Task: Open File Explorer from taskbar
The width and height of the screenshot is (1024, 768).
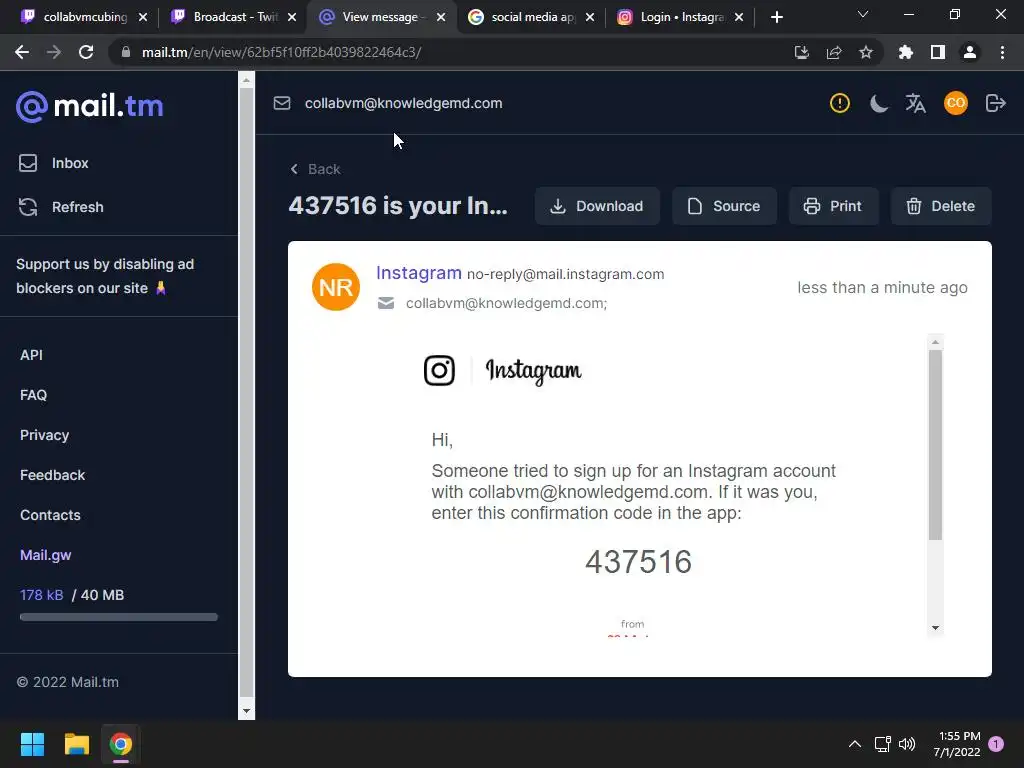Action: [x=76, y=744]
